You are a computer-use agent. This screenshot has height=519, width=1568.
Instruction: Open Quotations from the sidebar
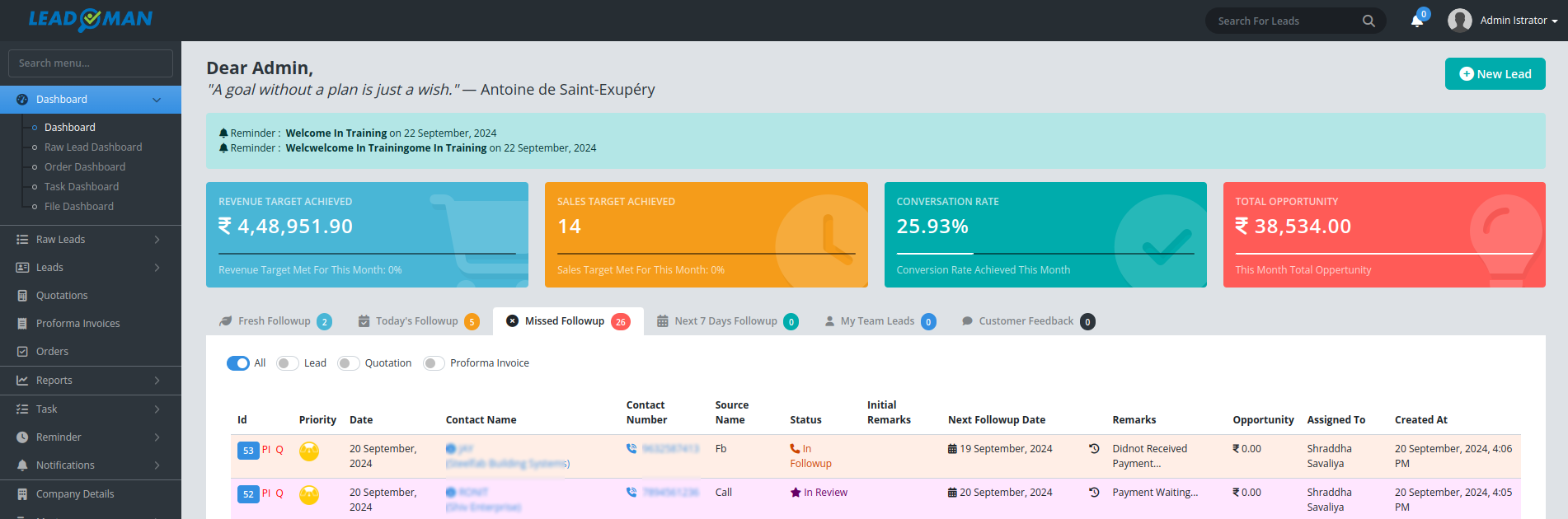point(62,296)
